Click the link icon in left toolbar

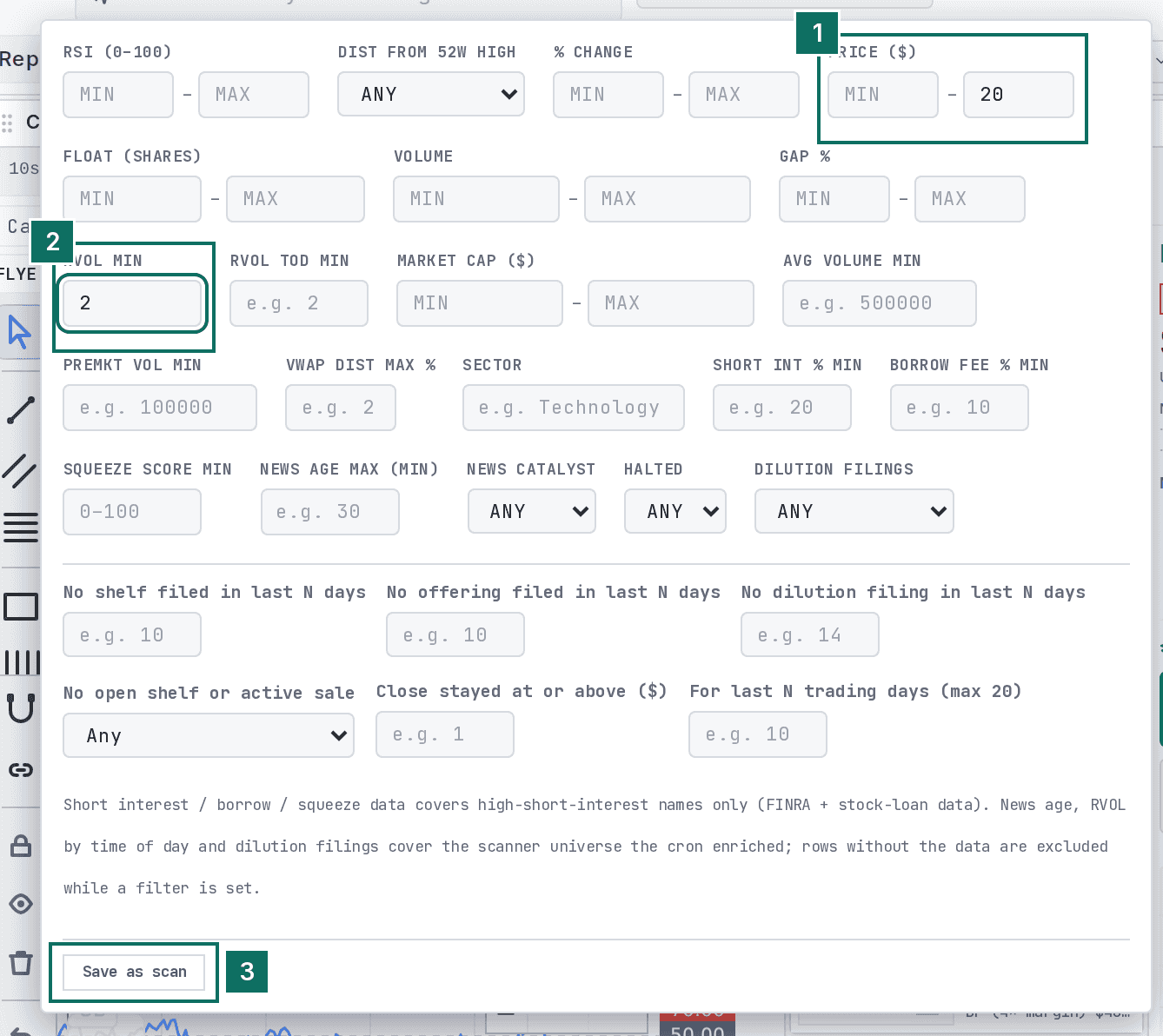[x=20, y=770]
